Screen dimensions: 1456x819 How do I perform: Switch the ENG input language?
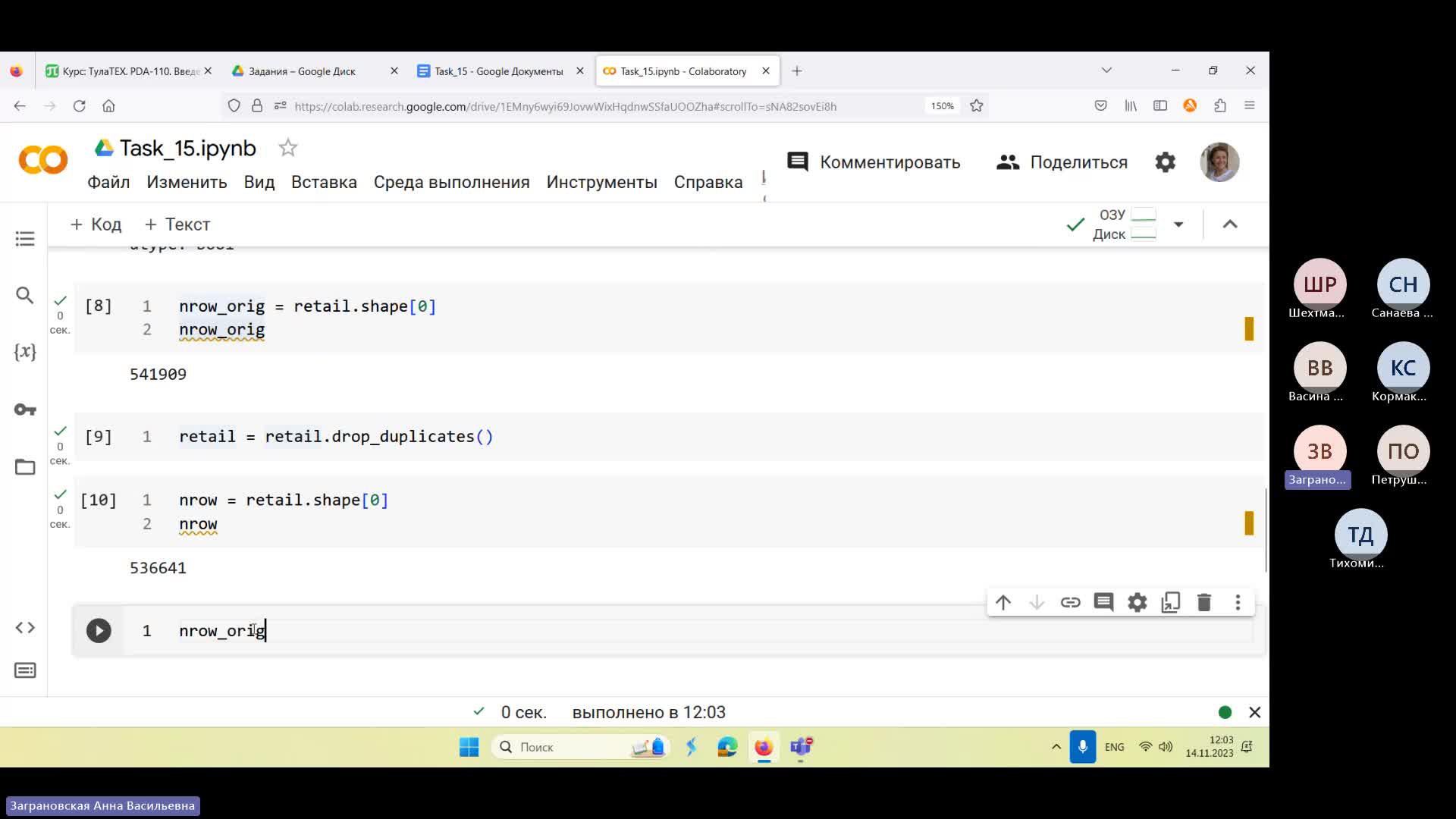(x=1114, y=747)
